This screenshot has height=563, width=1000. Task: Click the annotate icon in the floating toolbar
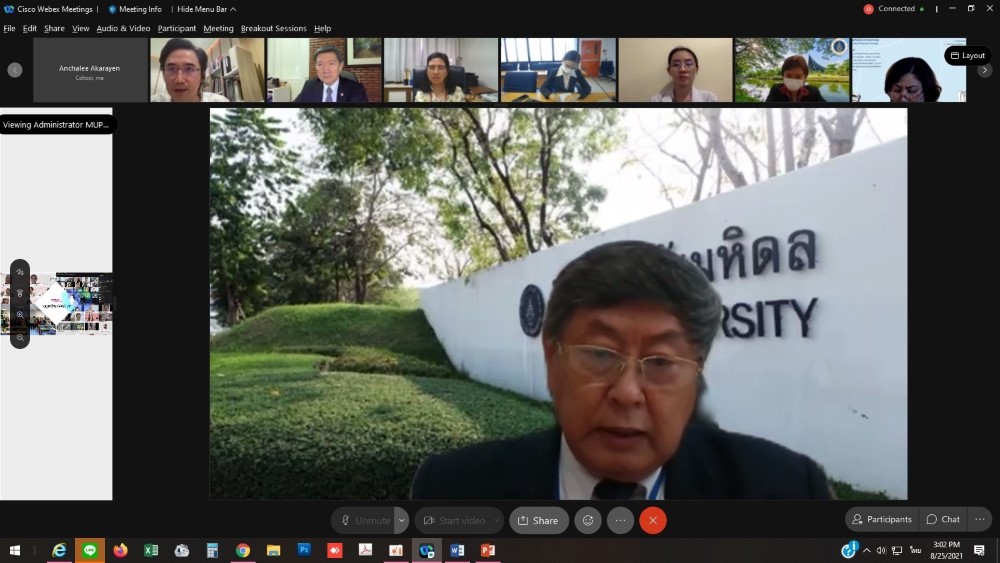20,272
